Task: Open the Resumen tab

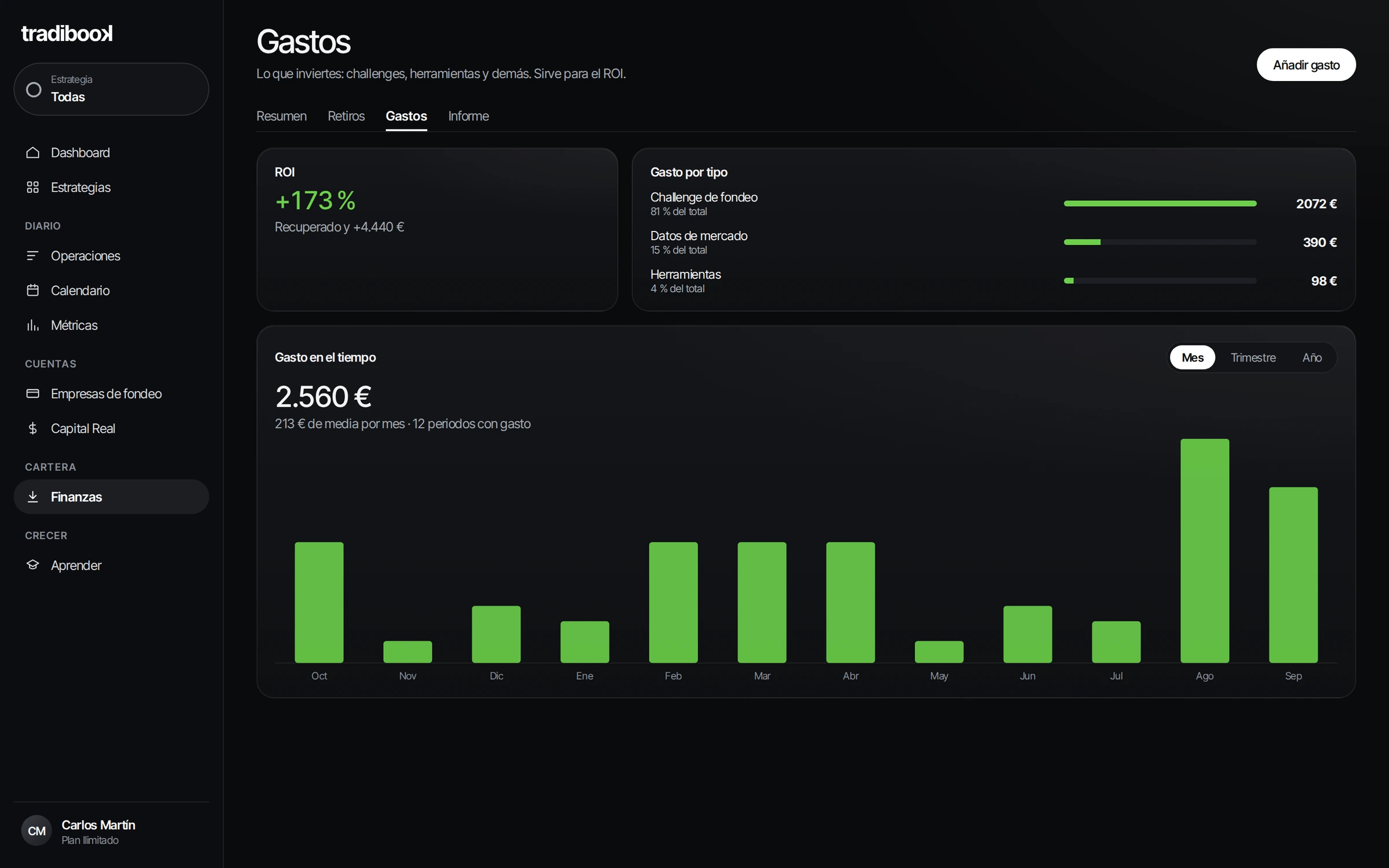Action: pos(281,116)
